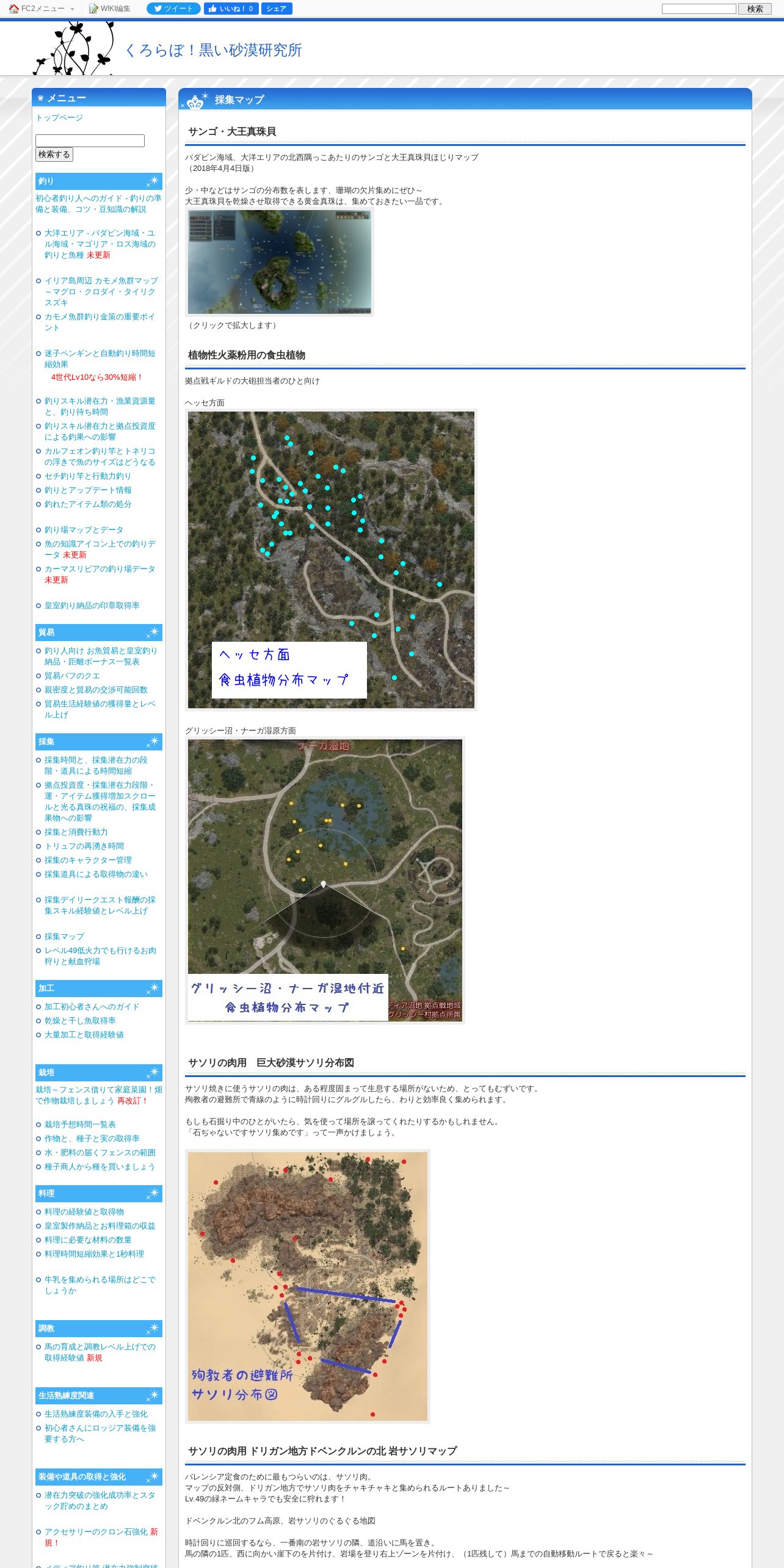The height and width of the screenshot is (1568, 784).
Task: Open 種子商人から種を買いましょう link
Action: click(x=100, y=1166)
